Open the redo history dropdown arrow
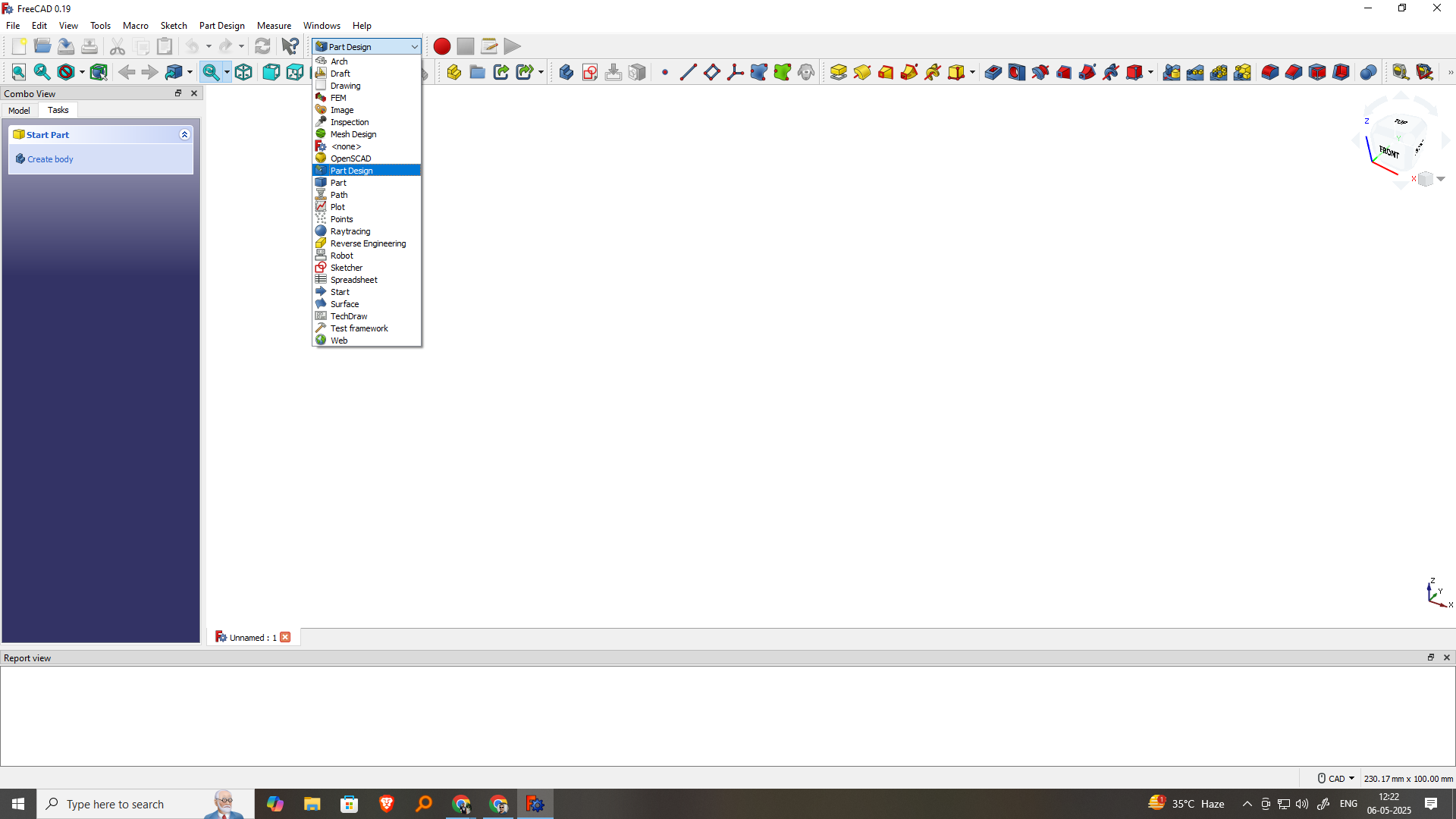1456x819 pixels. point(241,46)
